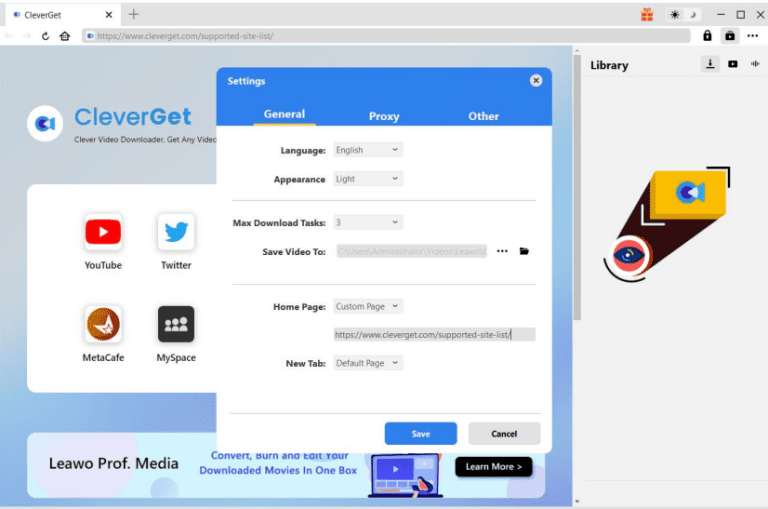The image size is (768, 509).
Task: Open the Max Download Tasks dropdown
Action: tap(367, 222)
